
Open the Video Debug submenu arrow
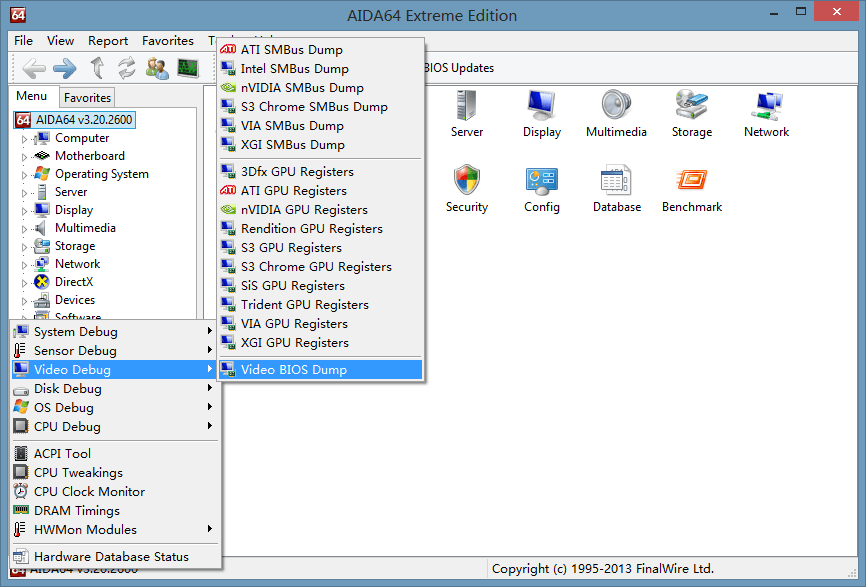(x=210, y=369)
